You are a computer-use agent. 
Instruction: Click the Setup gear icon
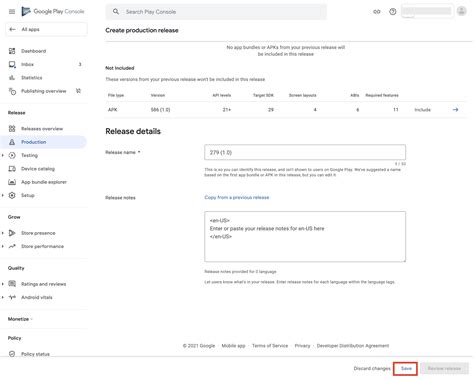click(x=12, y=195)
